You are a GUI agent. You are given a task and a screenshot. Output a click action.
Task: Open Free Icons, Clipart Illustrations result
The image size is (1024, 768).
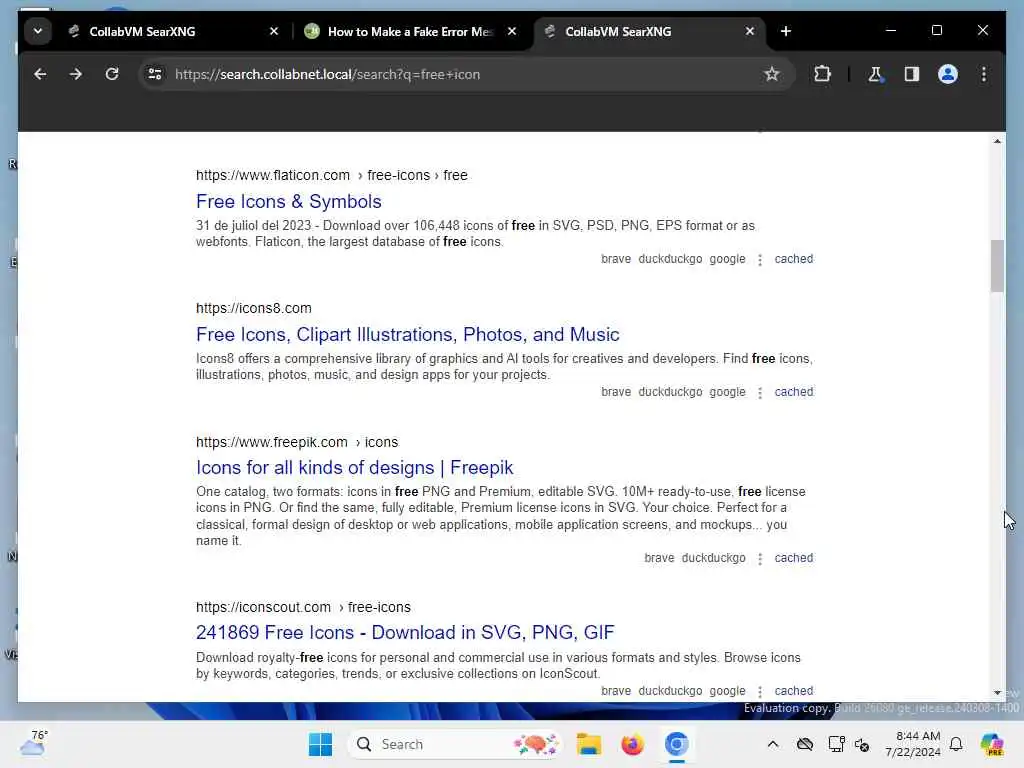[408, 334]
